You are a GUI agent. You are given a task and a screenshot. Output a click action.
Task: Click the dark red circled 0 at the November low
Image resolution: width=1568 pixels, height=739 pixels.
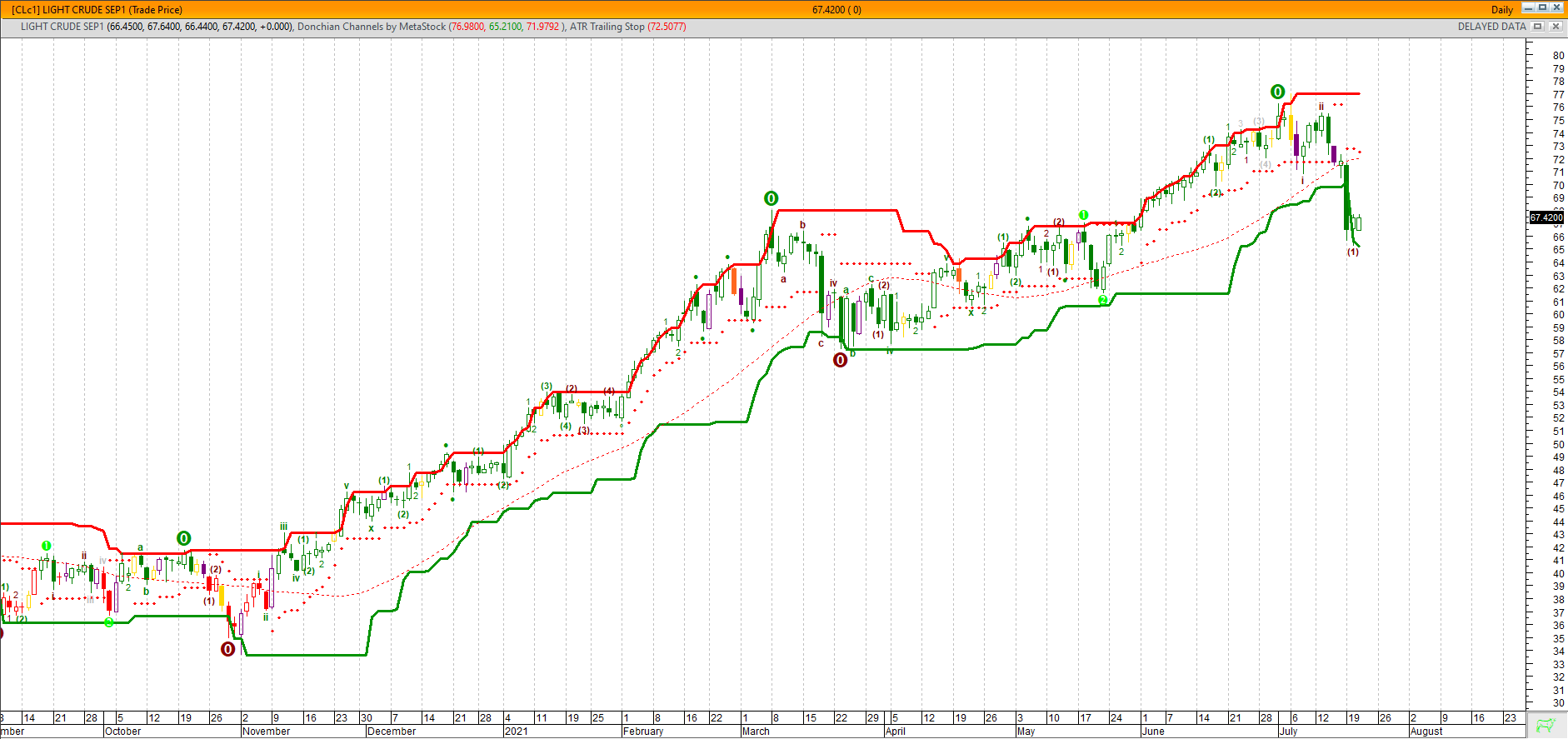tap(227, 649)
